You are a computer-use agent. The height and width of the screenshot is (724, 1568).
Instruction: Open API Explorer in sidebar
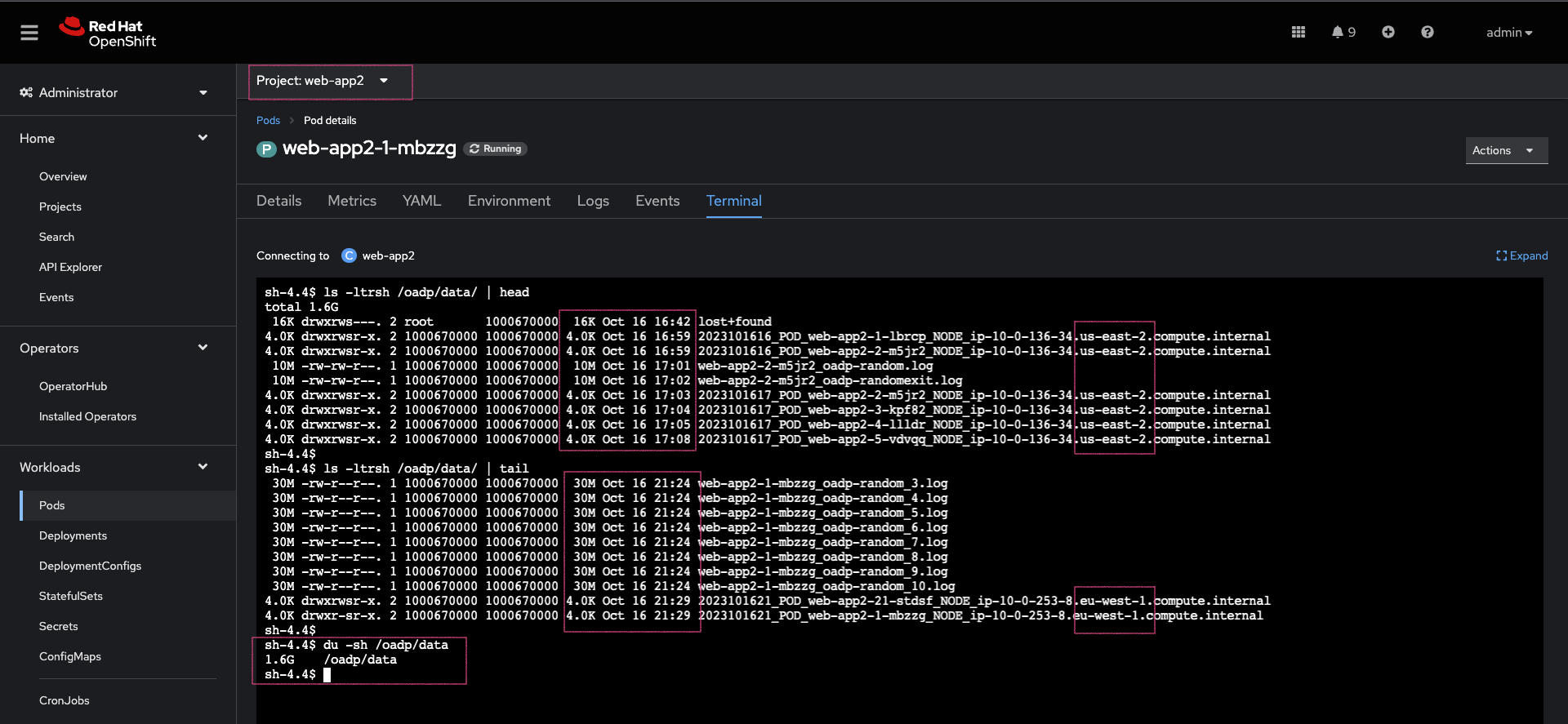[70, 268]
